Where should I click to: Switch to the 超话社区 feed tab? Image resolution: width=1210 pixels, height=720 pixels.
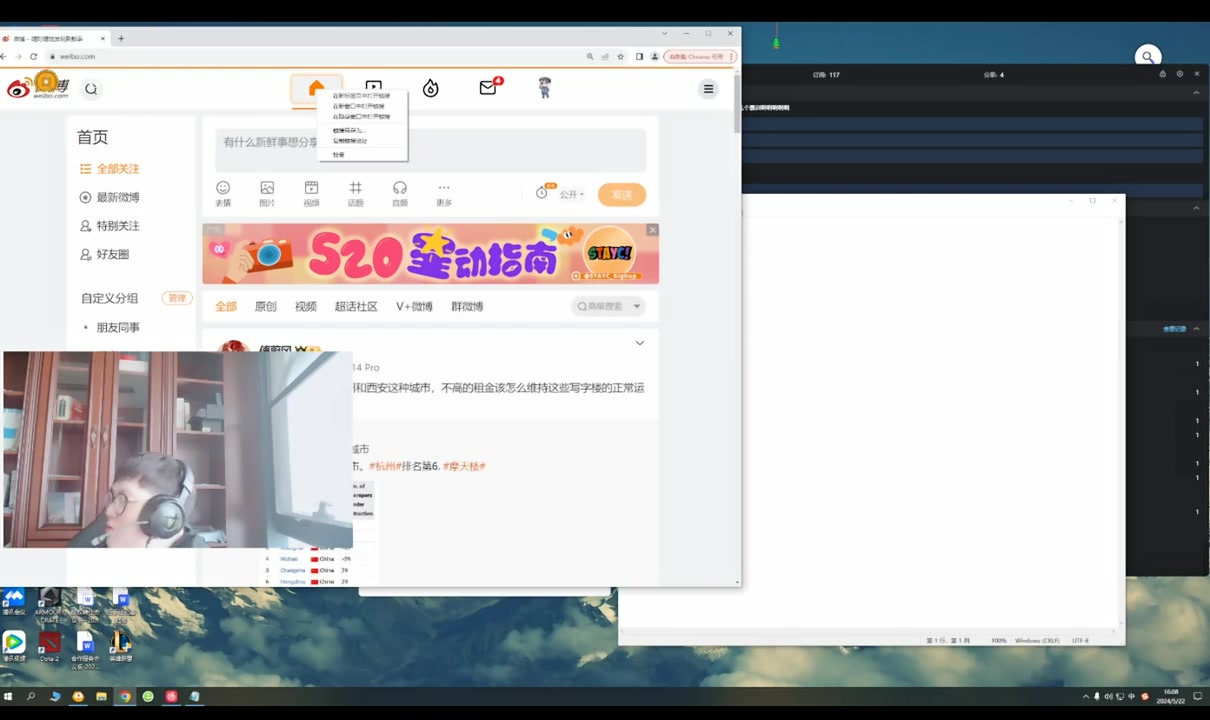pos(356,306)
